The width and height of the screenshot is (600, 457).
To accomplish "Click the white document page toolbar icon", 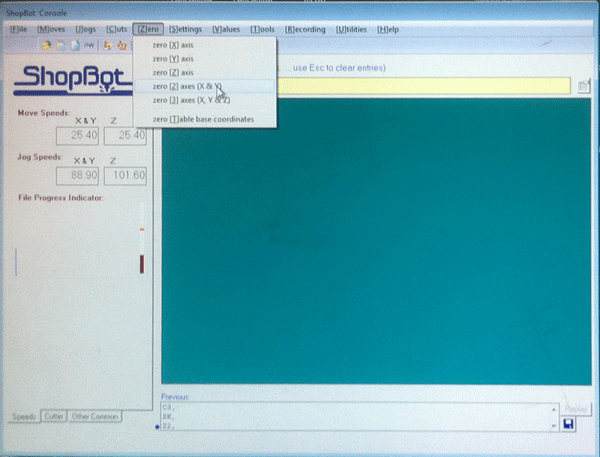I will click(x=75, y=46).
